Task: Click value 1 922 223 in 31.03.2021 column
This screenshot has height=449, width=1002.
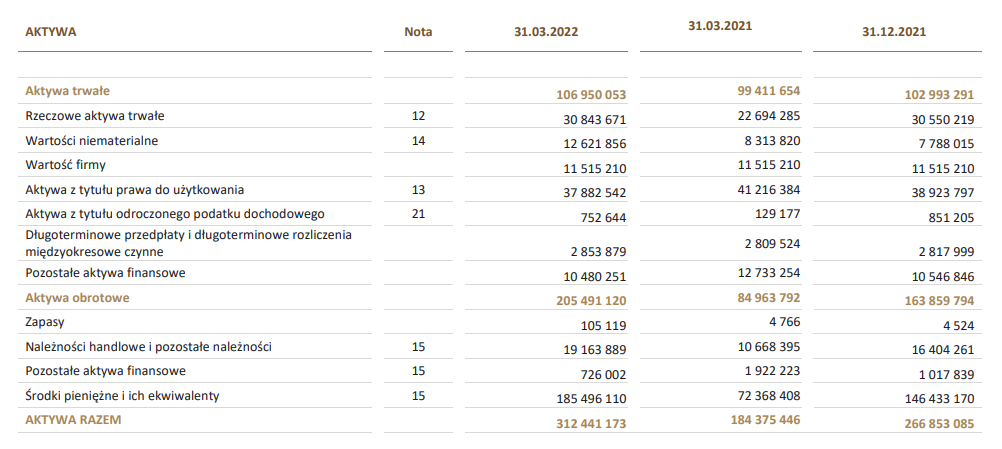Action: pos(772,371)
